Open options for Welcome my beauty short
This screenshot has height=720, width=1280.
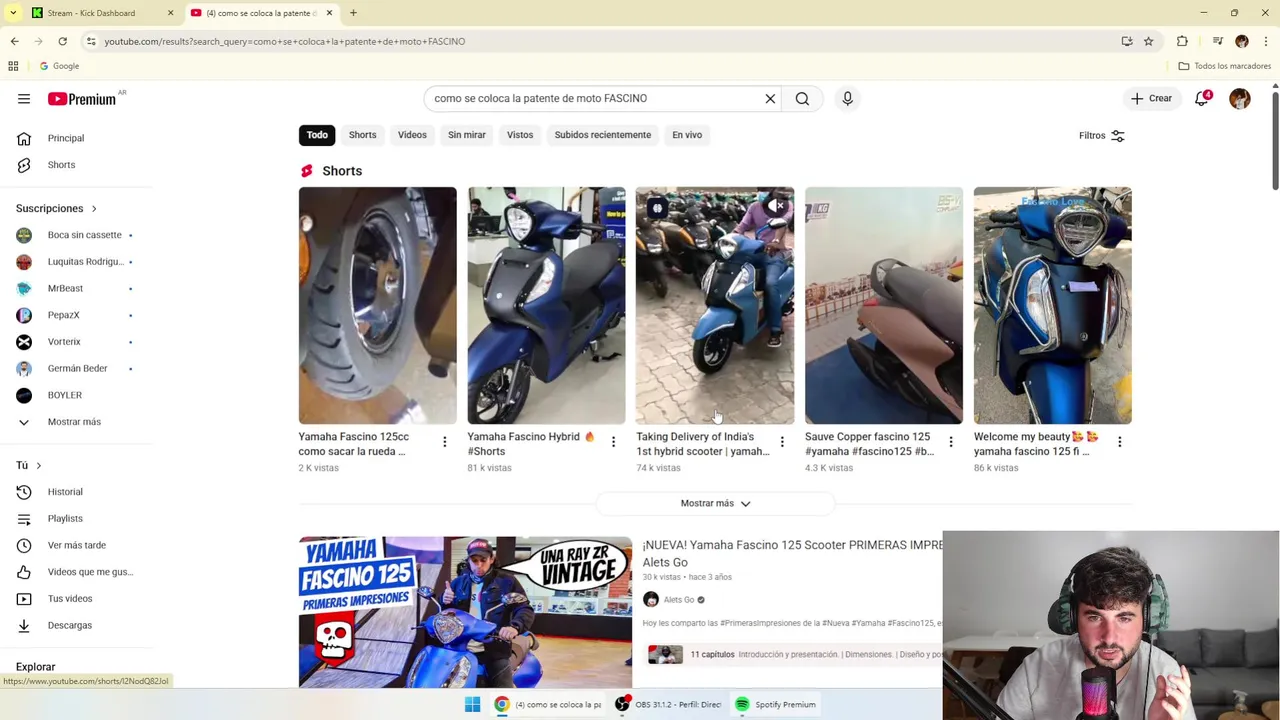click(x=1120, y=442)
